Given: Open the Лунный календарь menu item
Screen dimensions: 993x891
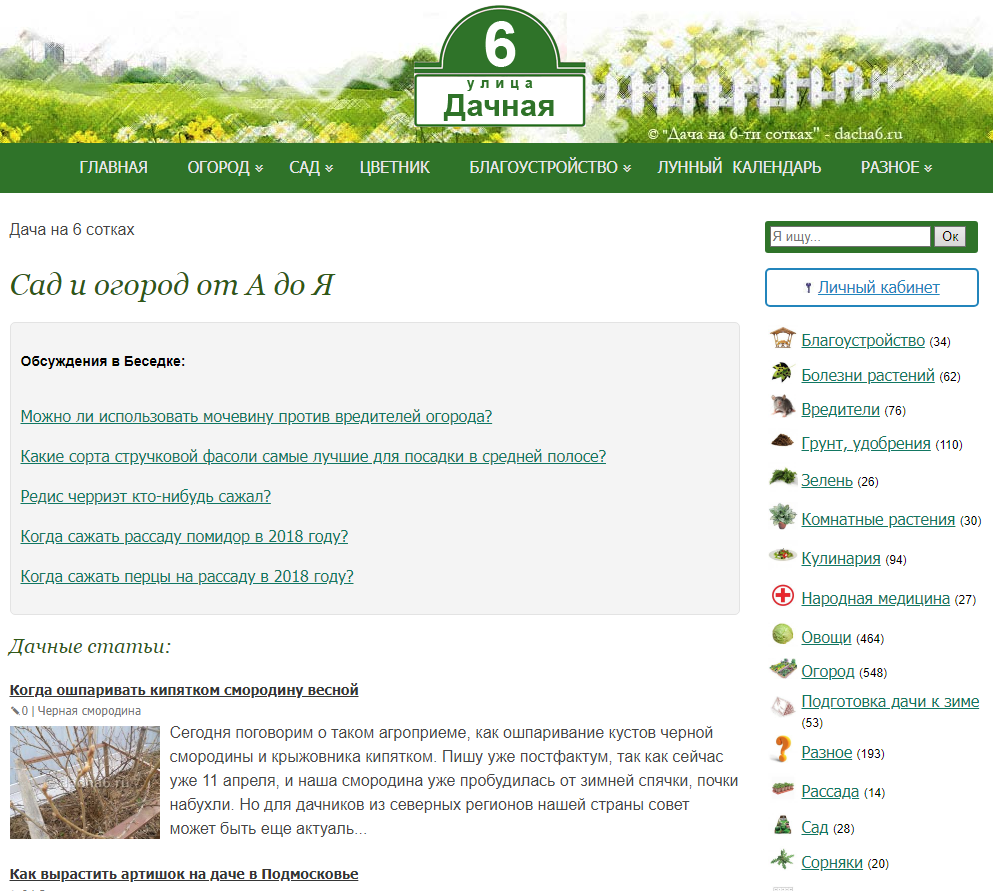Looking at the screenshot, I should [x=739, y=168].
